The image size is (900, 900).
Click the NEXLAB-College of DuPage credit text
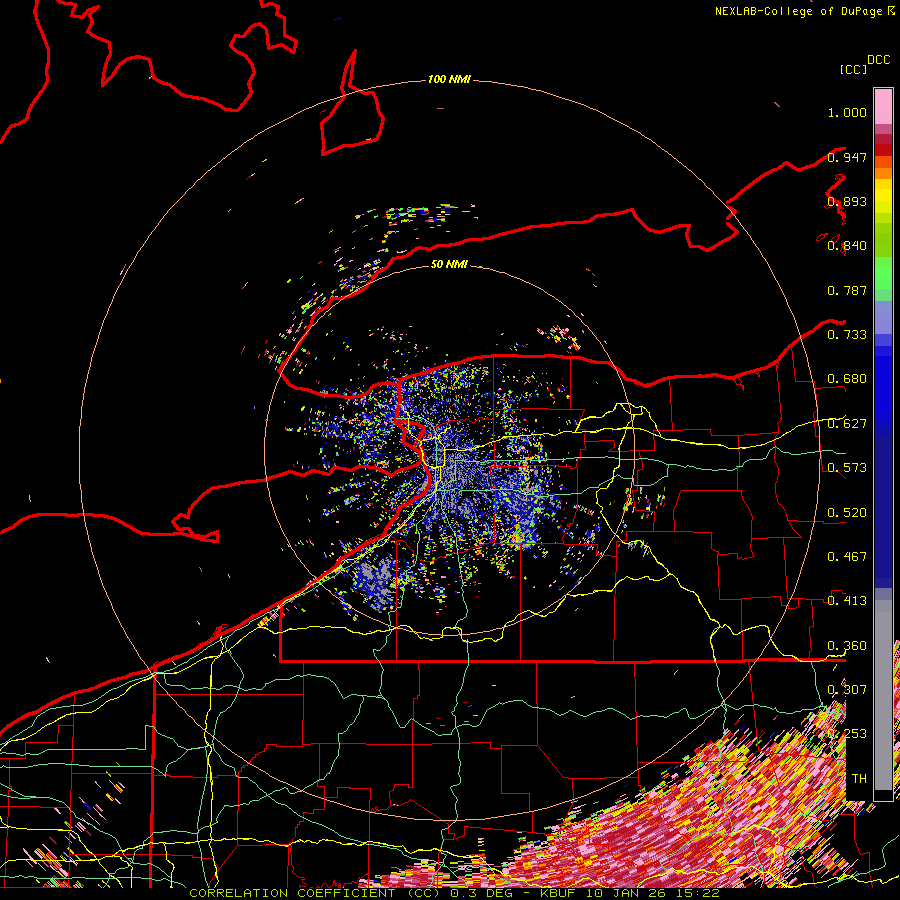click(x=798, y=11)
